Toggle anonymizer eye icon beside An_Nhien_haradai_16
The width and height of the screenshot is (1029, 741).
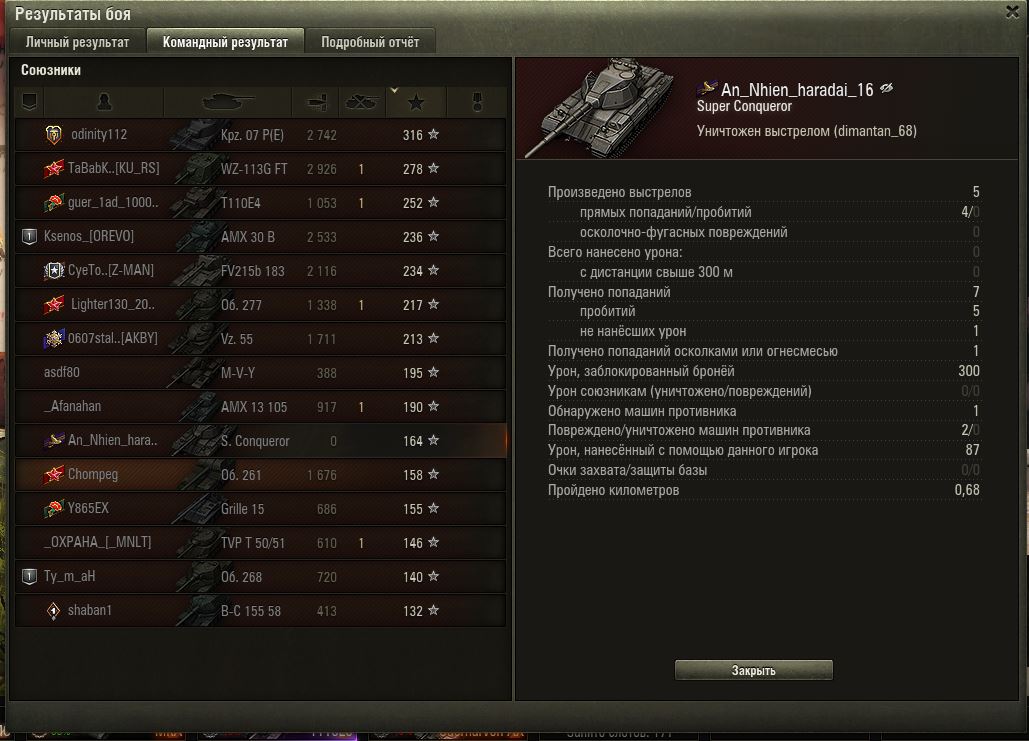(887, 89)
